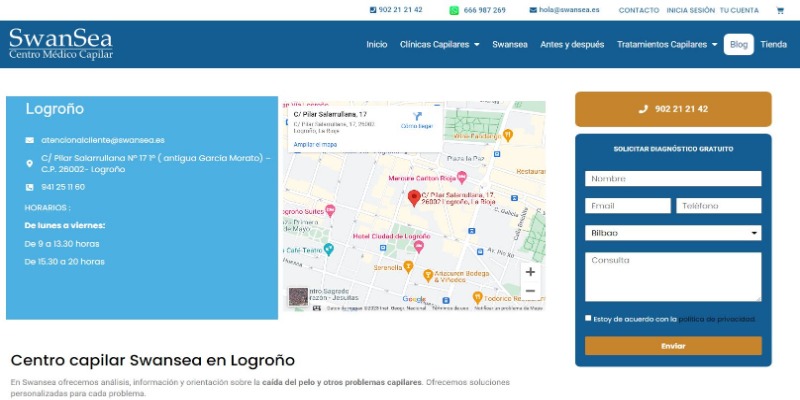Zoom in on the map with plus button
The image size is (800, 400).
click(x=530, y=272)
